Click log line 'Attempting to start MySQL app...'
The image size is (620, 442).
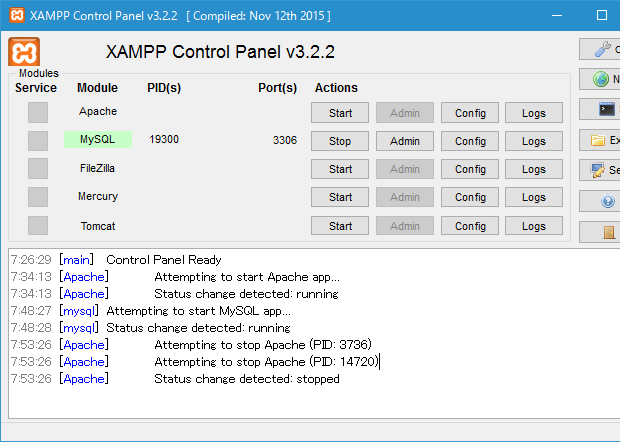198,311
